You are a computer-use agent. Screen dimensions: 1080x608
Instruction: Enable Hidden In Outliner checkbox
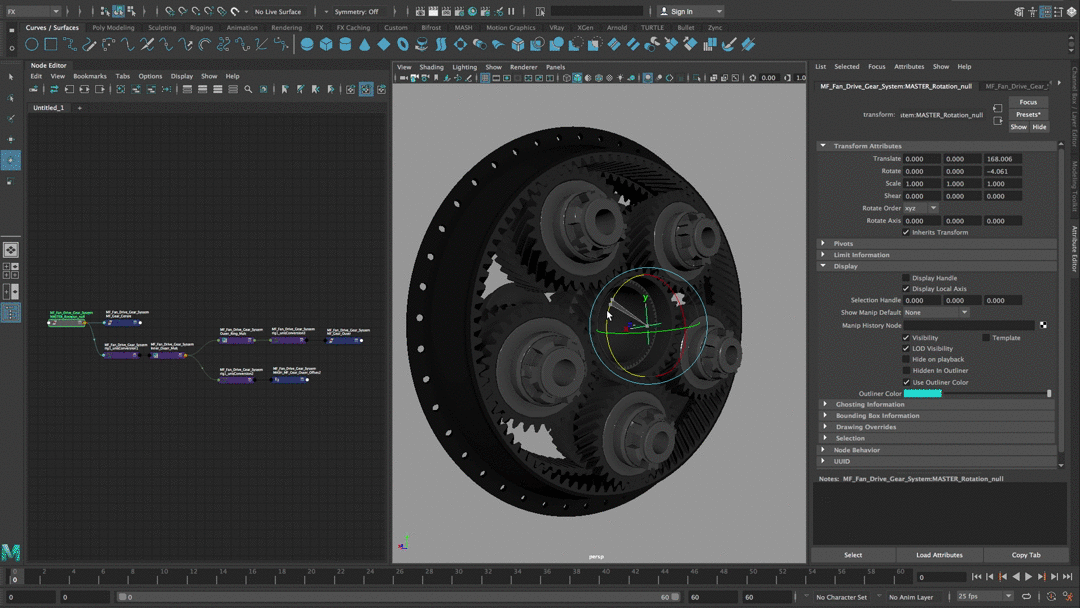906,370
